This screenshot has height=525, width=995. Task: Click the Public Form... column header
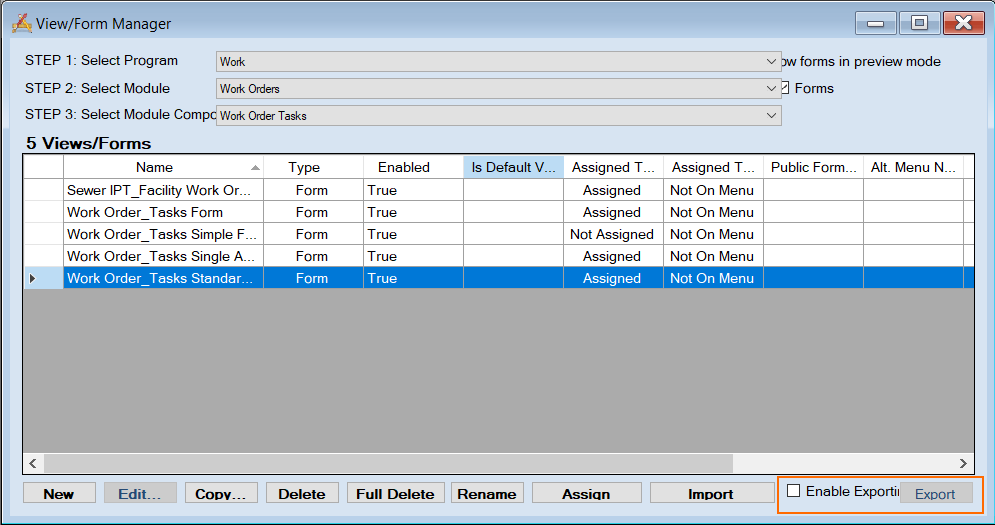pos(813,167)
